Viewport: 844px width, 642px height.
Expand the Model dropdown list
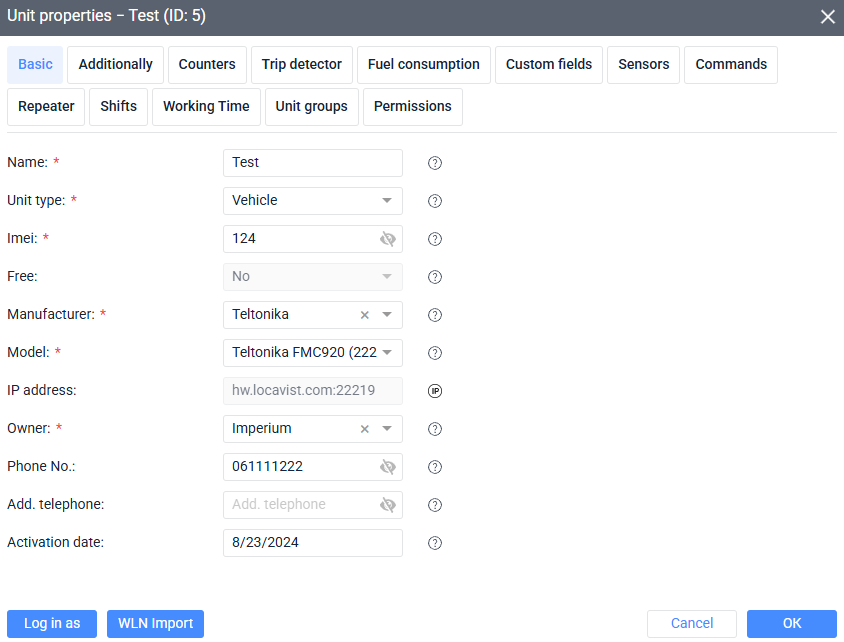tap(387, 353)
